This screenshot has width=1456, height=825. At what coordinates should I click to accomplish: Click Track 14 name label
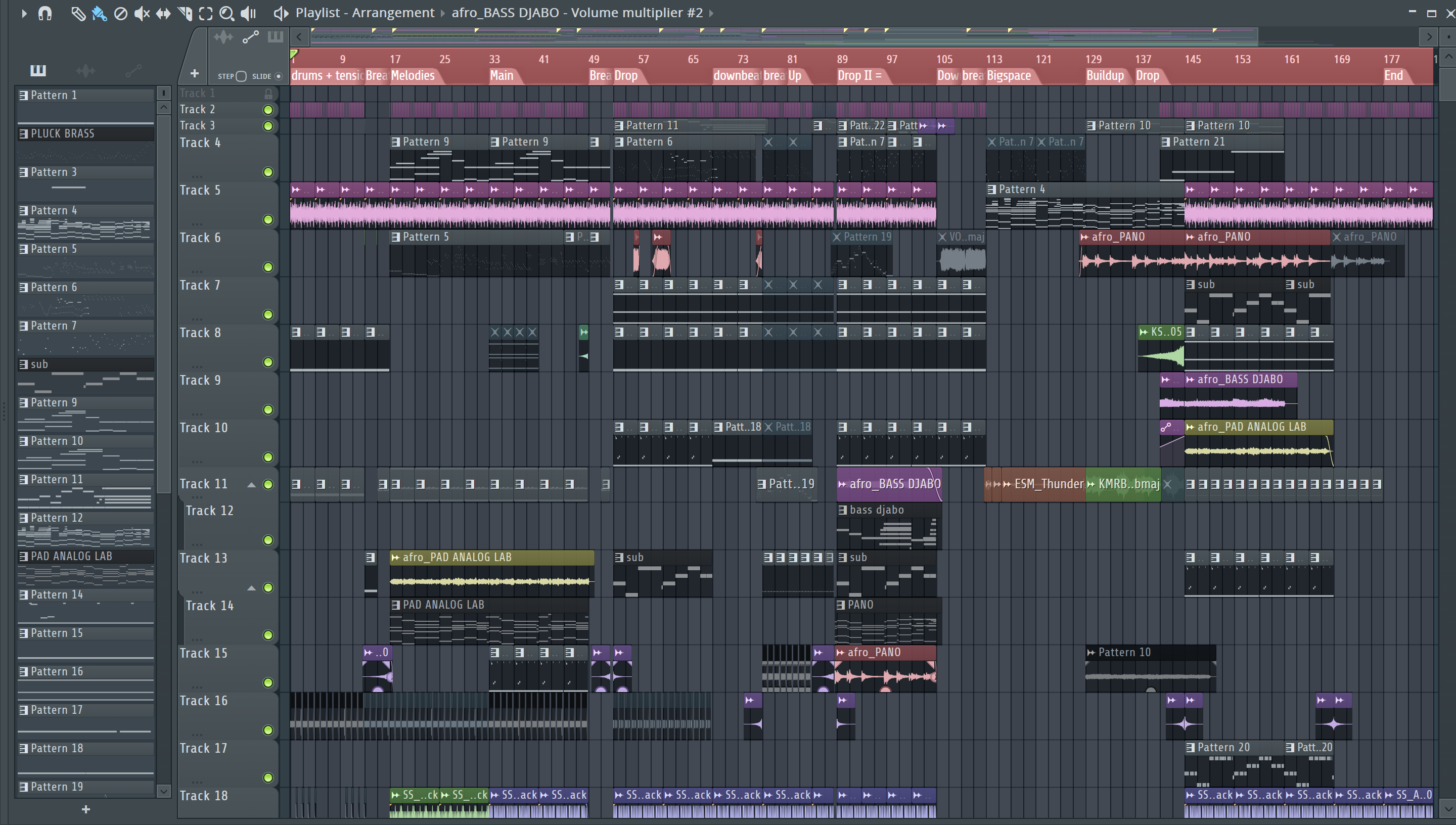209,606
